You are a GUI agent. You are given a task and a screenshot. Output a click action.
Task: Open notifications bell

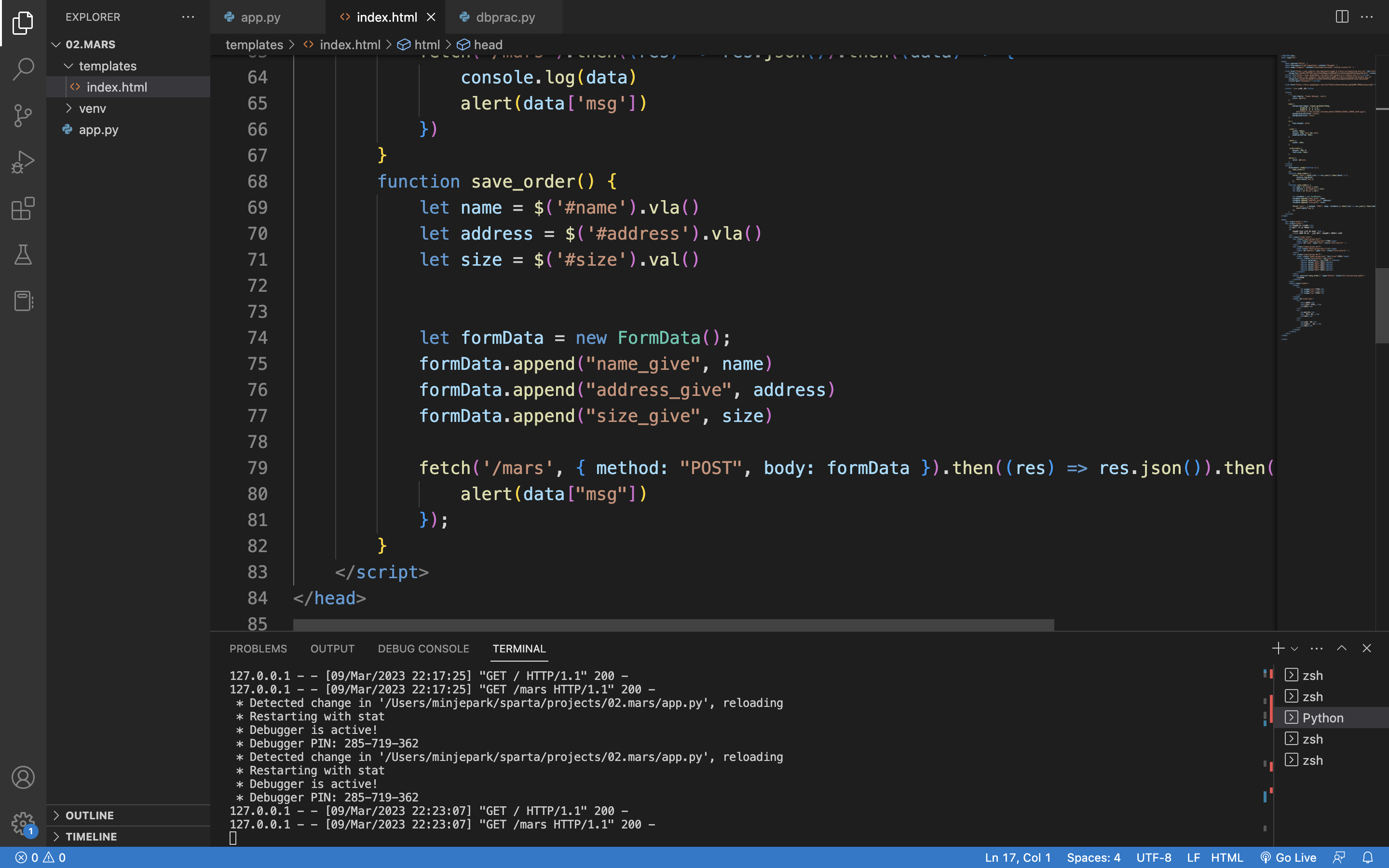coord(1368,858)
